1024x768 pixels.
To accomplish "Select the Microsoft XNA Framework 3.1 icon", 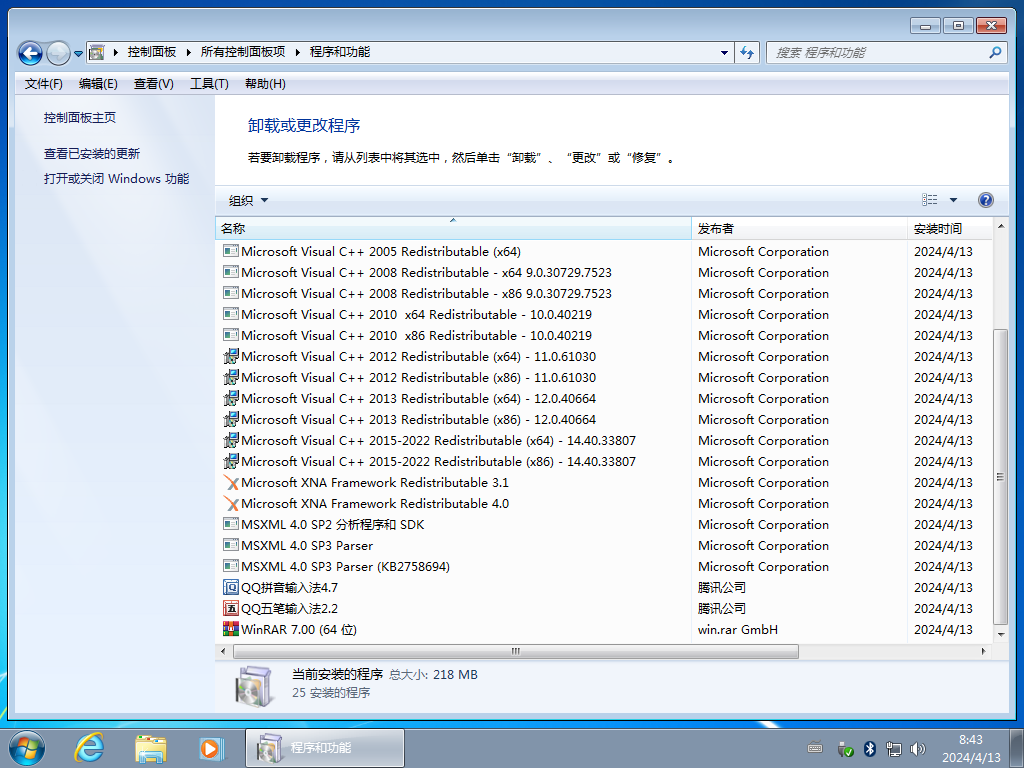I will [x=230, y=482].
